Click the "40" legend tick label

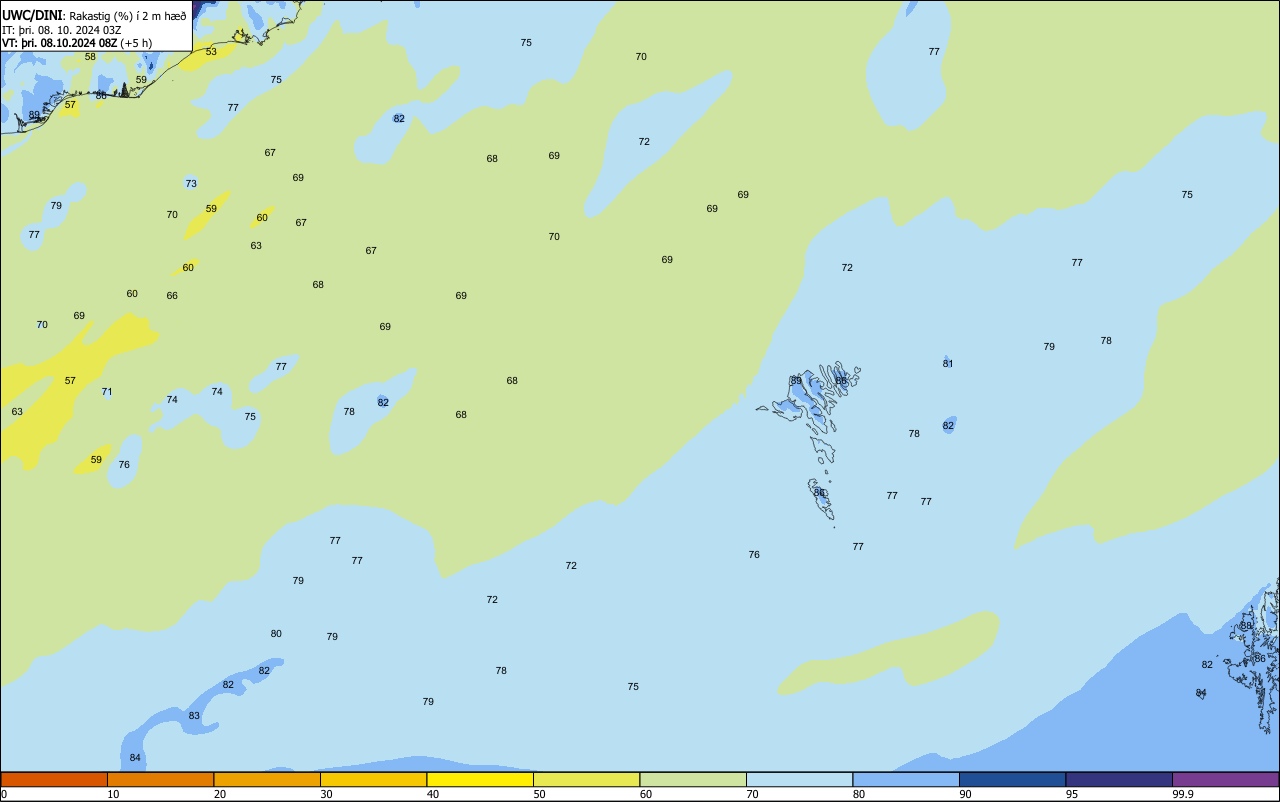pyautogui.click(x=433, y=794)
